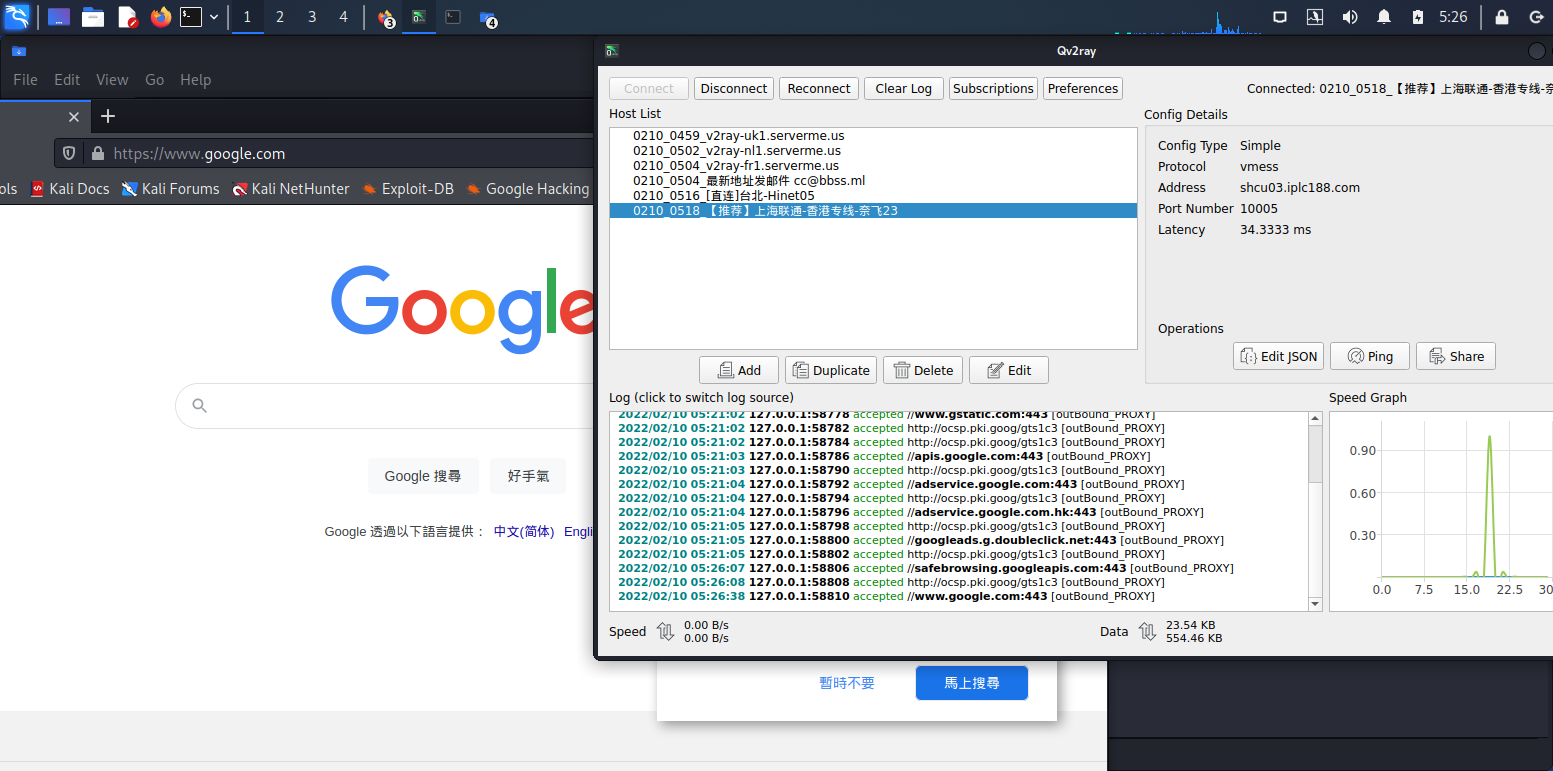
Task: Open the Kali Docs bookmark
Action: click(x=69, y=189)
